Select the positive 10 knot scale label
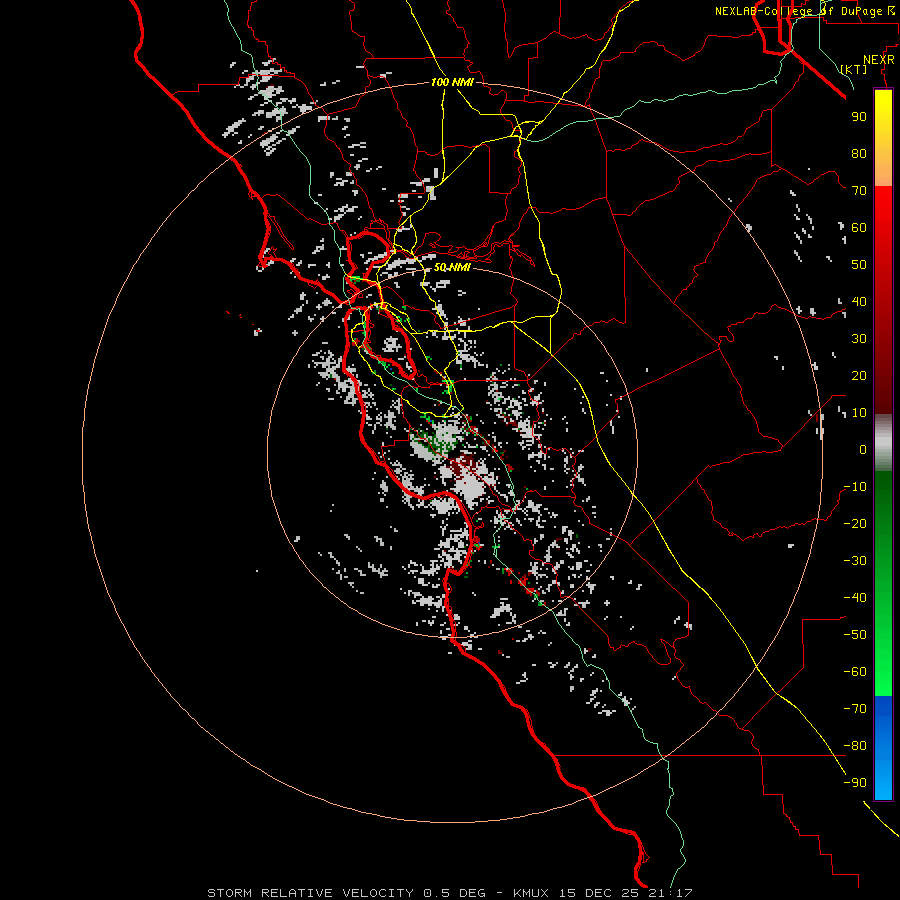Image resolution: width=900 pixels, height=900 pixels. [x=859, y=413]
